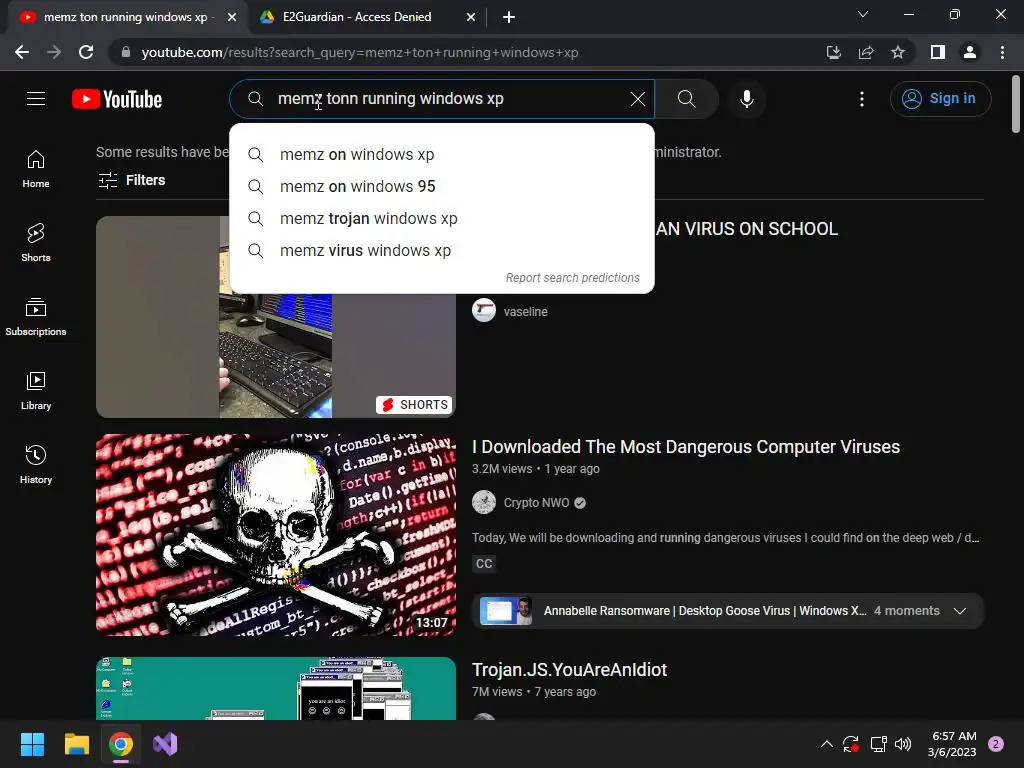
Task: Clear the search box with the X
Action: [637, 99]
